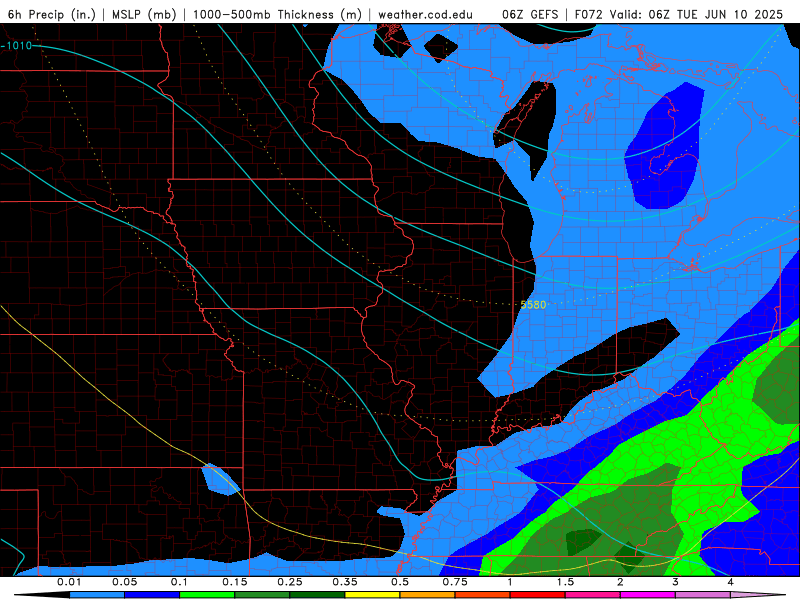Click the yellow 0.35–0.5 color bar segment
The image size is (800, 600).
pyautogui.click(x=372, y=595)
